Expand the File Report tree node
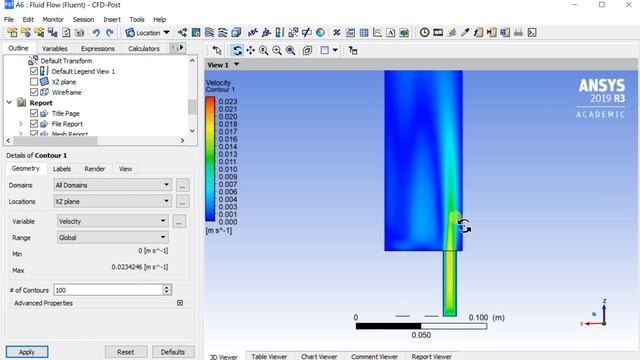This screenshot has width=640, height=360. (20, 124)
